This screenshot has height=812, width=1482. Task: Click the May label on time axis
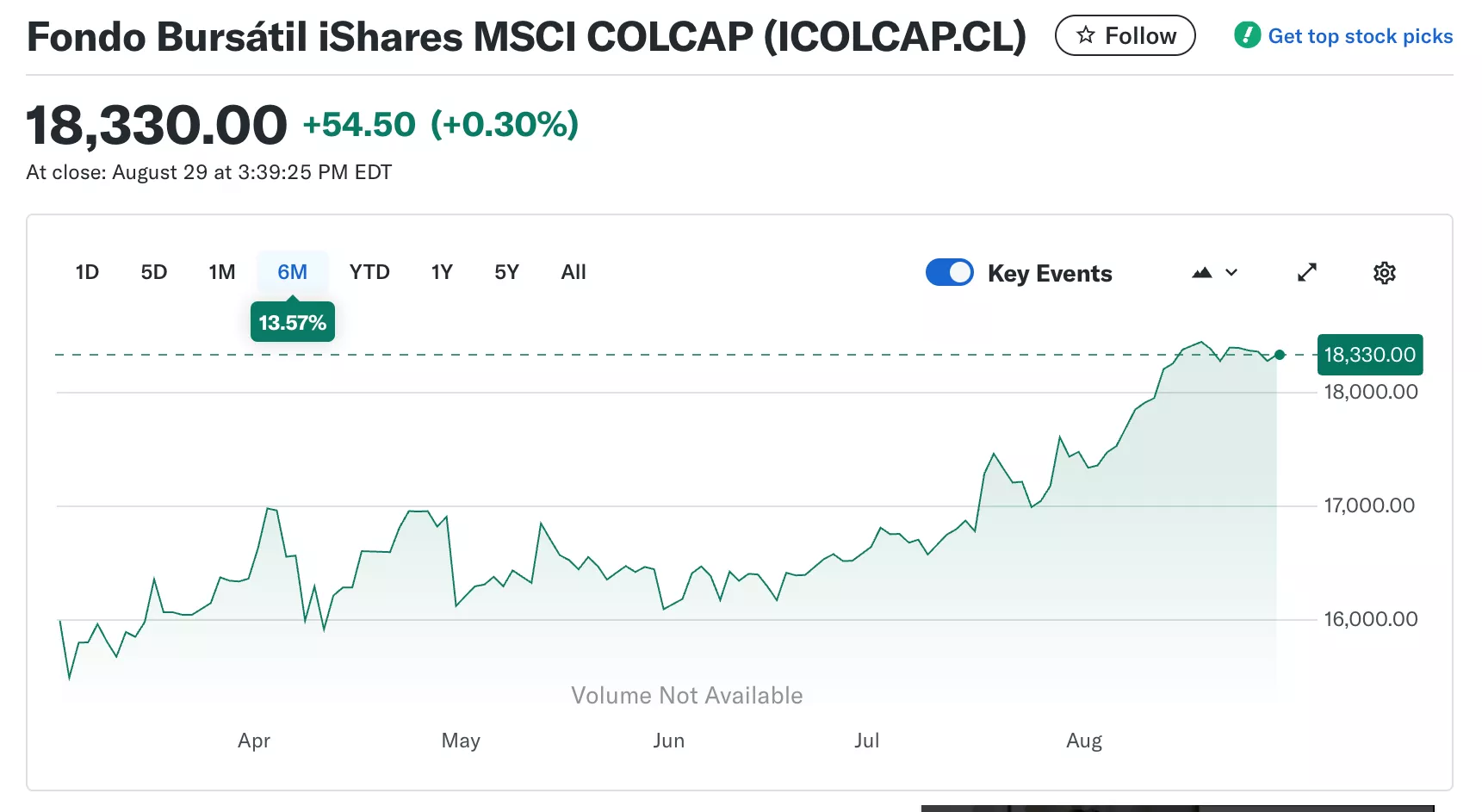pyautogui.click(x=461, y=741)
